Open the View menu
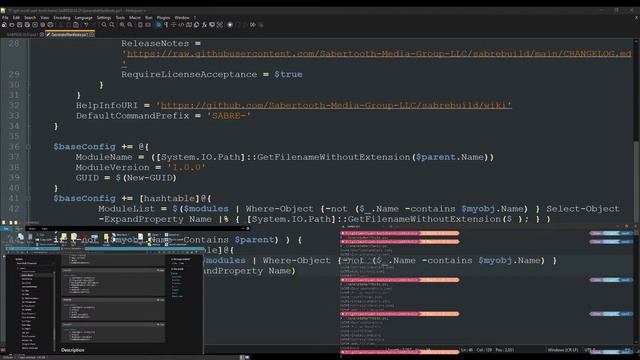The height and width of the screenshot is (360, 640). [44, 18]
